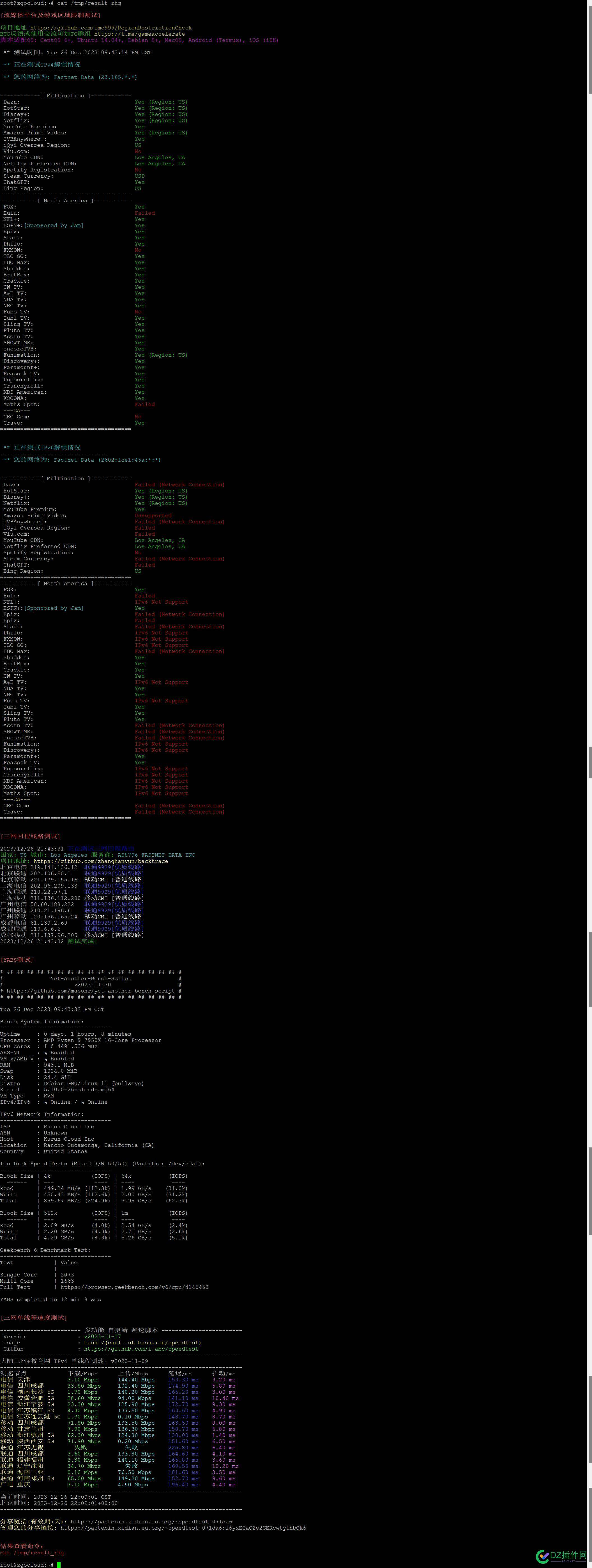Image resolution: width=592 pixels, height=1568 pixels.
Task: Select the red header '[YABS测试]'
Action: click(17, 960)
